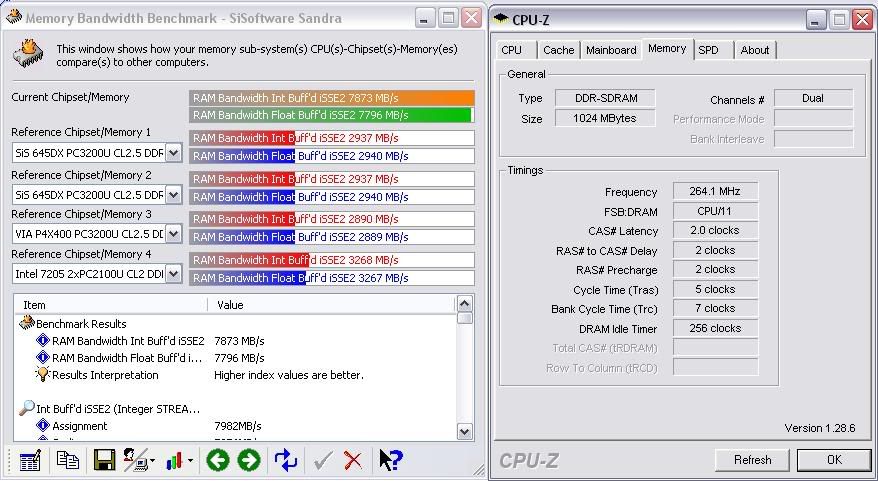
Task: Click magnifier icon beside Int Buff'd iSSE2 STREAM
Action: point(26,408)
